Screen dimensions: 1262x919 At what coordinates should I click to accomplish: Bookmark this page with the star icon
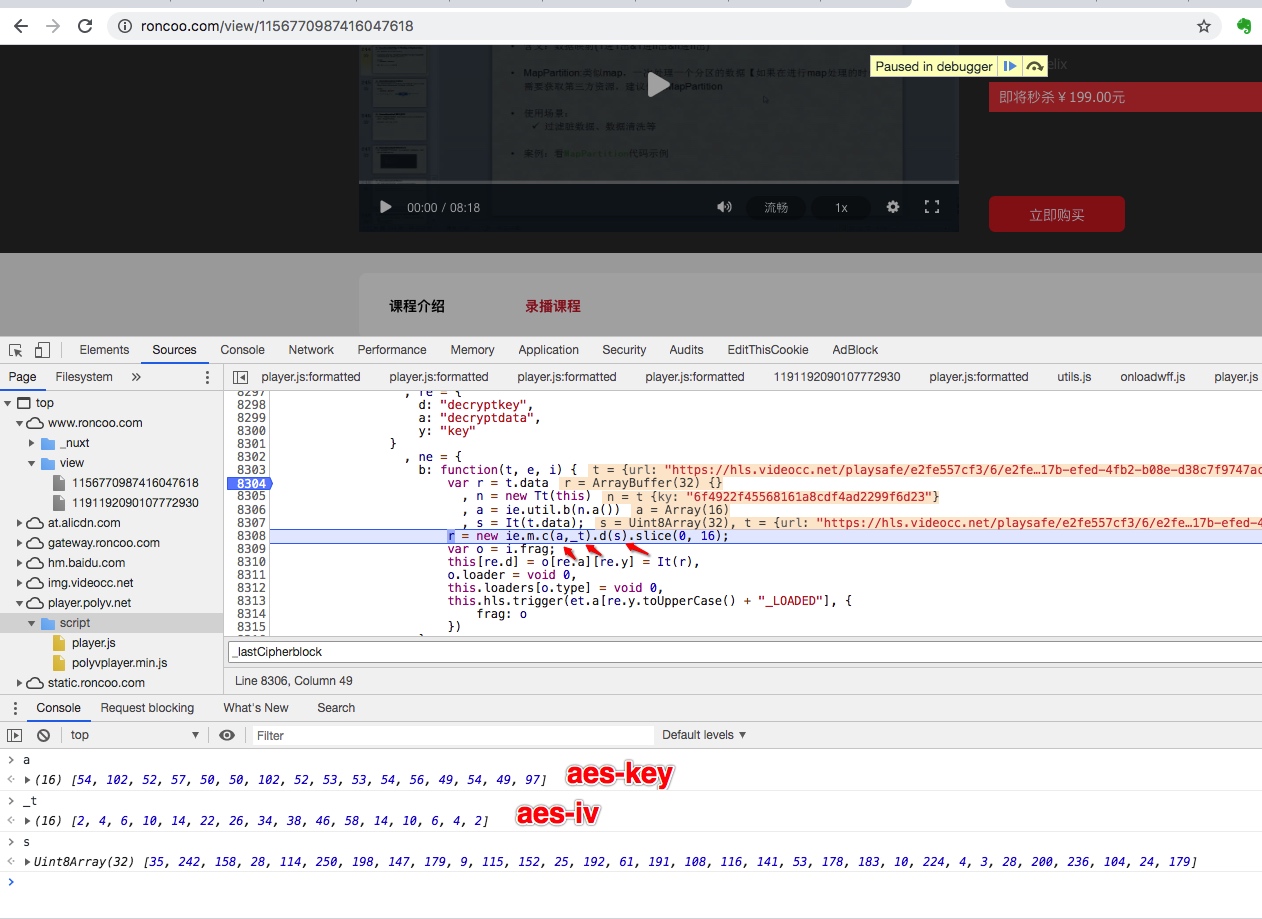click(1204, 26)
